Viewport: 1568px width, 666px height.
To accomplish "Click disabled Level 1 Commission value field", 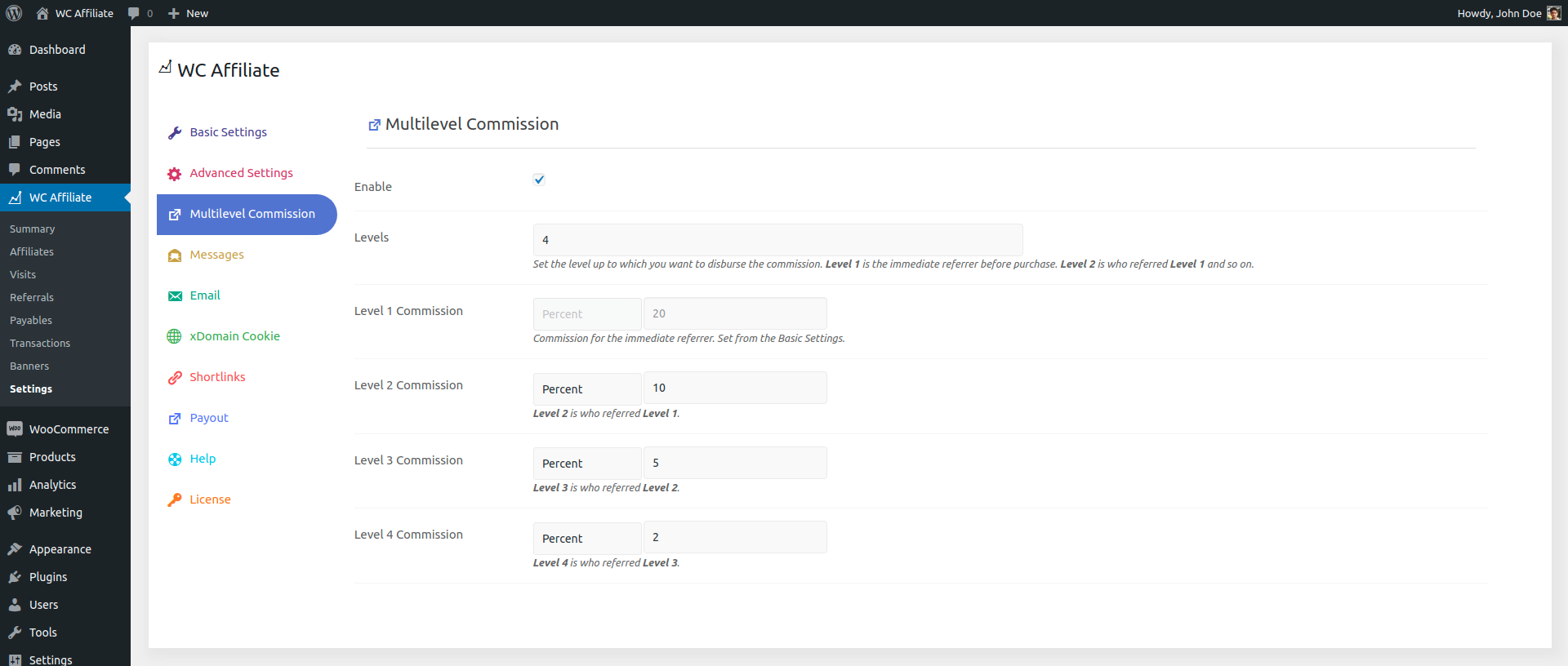I will pyautogui.click(x=735, y=313).
